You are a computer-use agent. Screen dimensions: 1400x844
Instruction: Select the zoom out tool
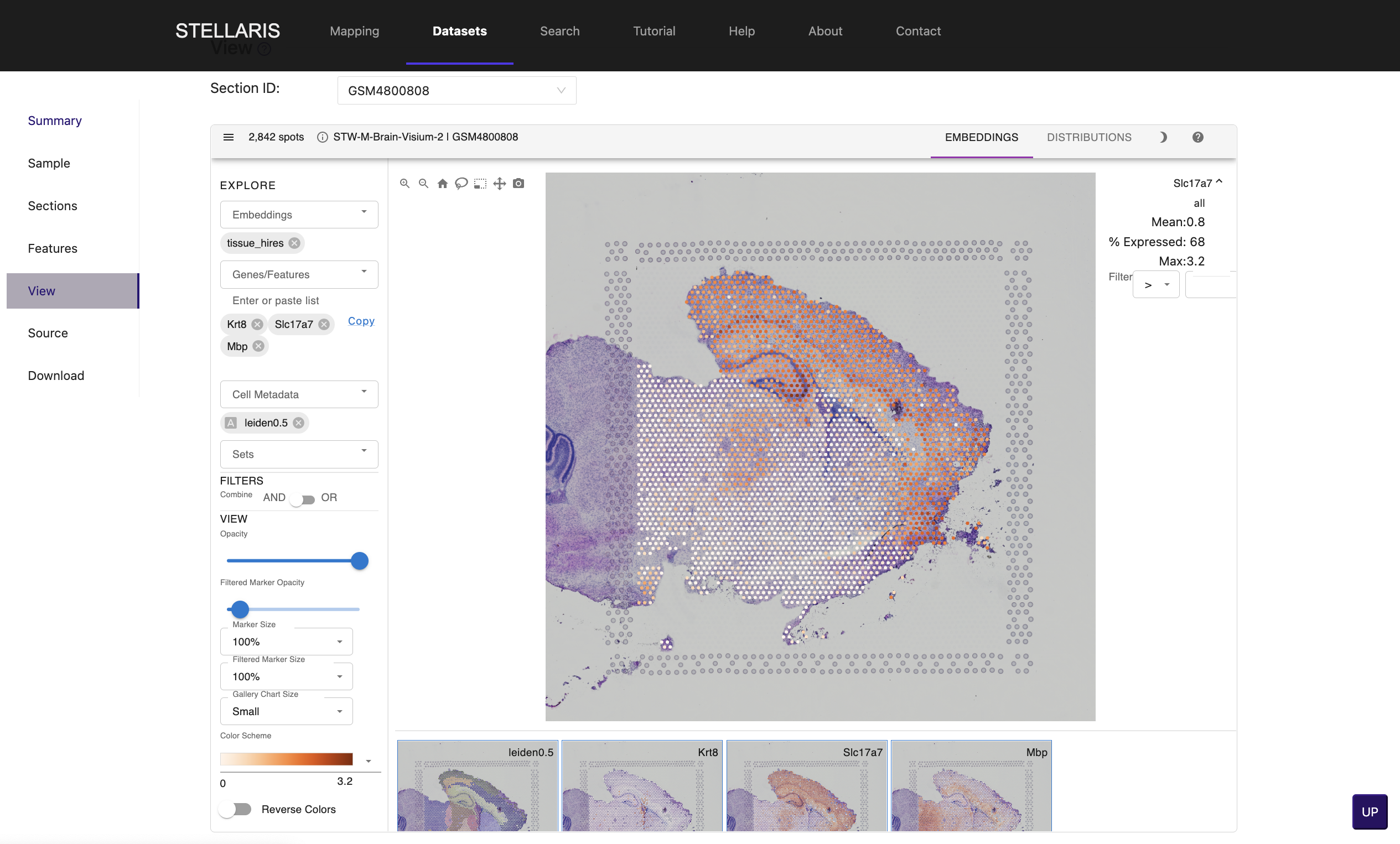(x=423, y=183)
